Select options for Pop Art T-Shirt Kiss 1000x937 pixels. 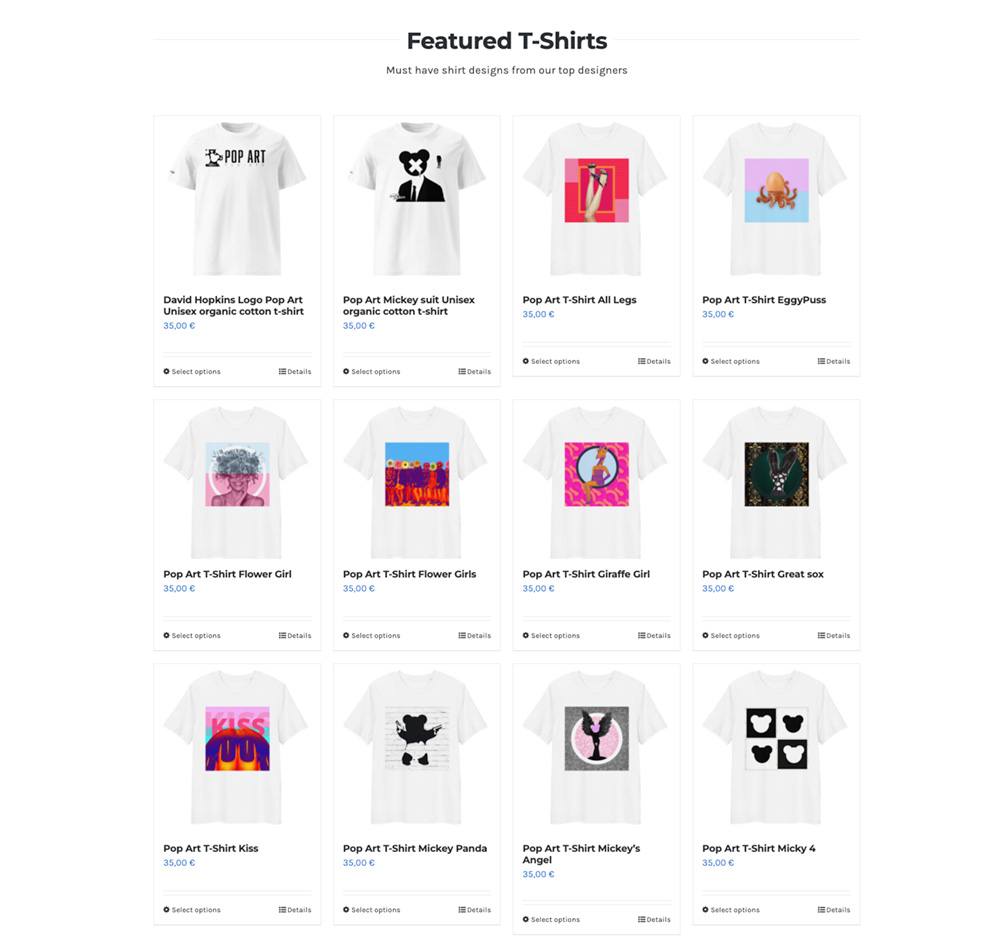(192, 910)
